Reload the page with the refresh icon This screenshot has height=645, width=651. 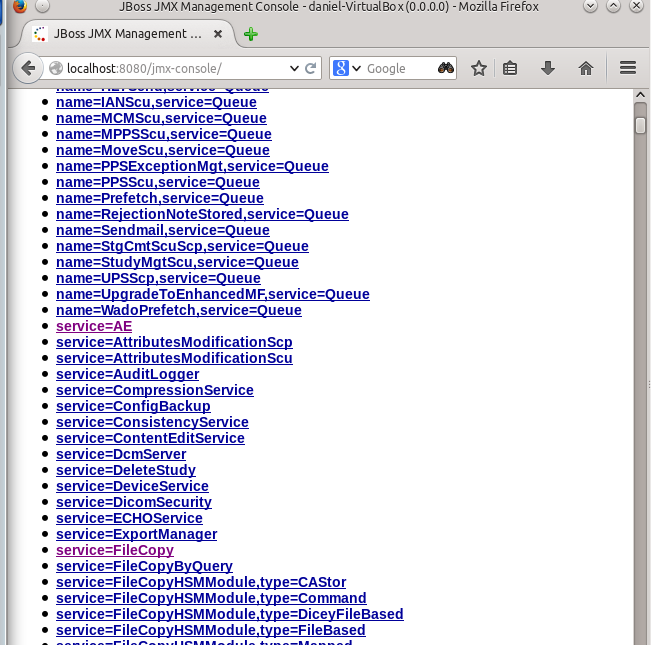[311, 68]
